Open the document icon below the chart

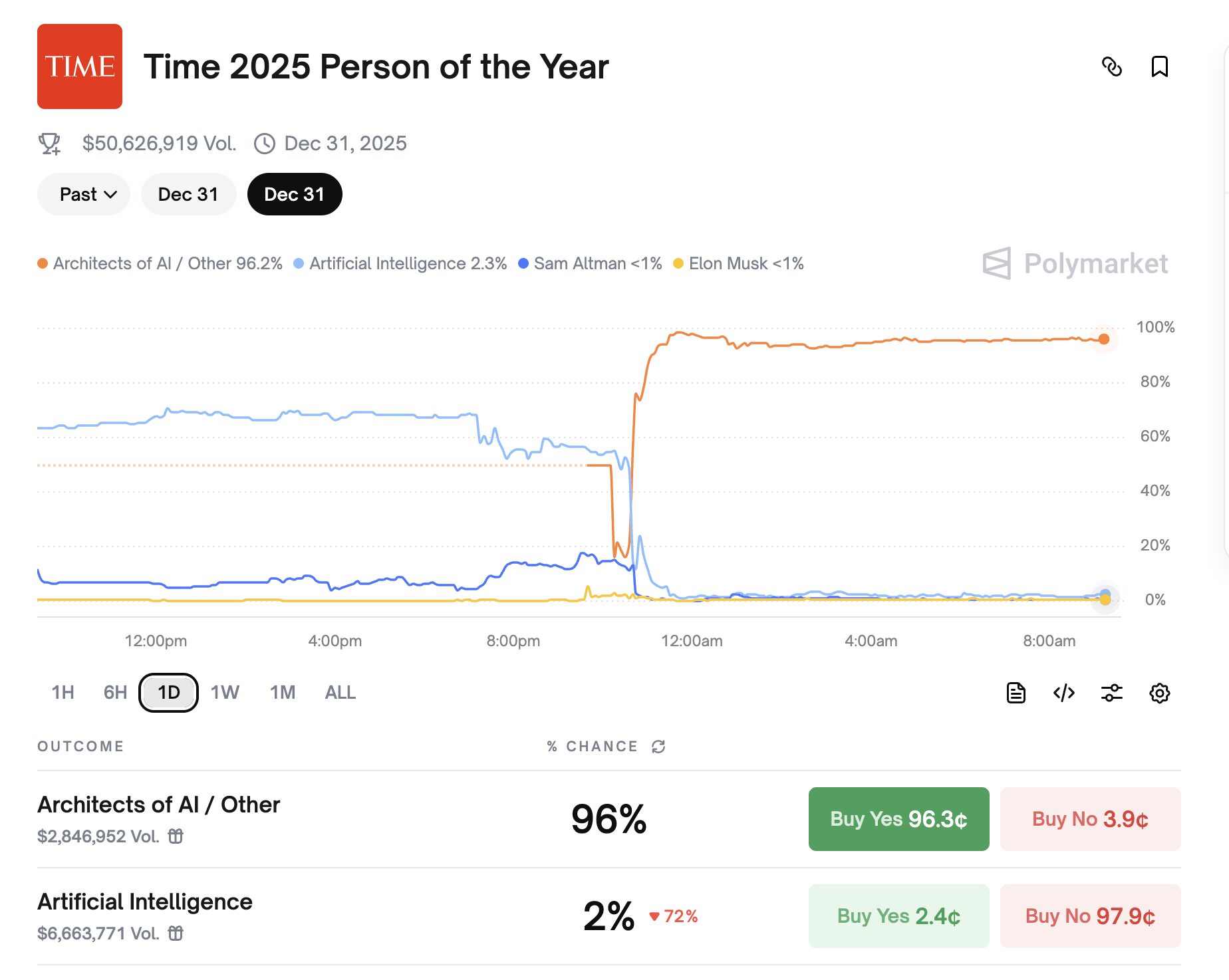click(x=1016, y=693)
